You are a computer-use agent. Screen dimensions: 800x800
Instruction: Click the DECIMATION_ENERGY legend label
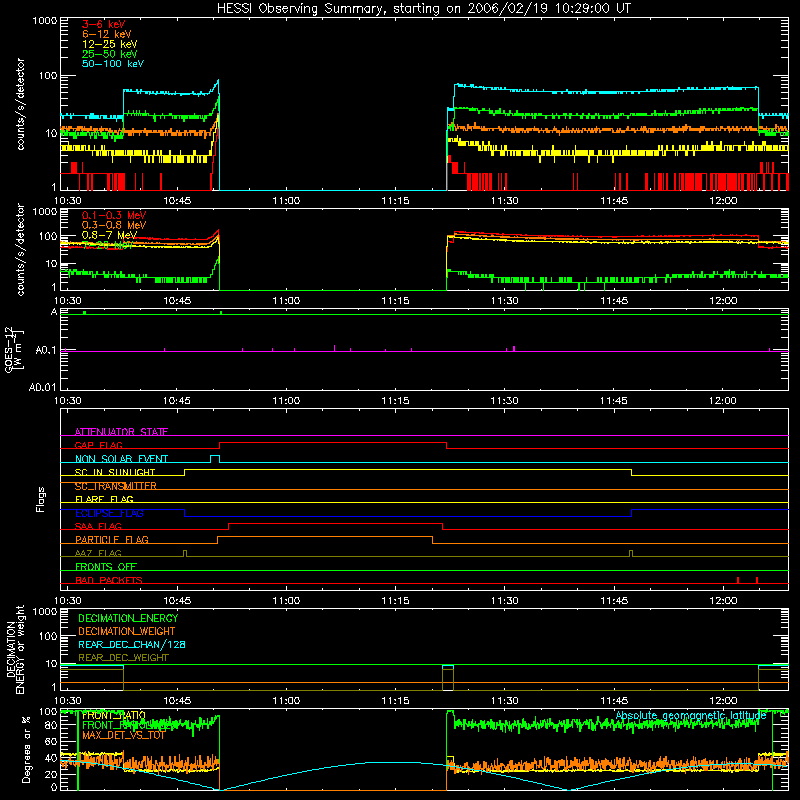pyautogui.click(x=128, y=618)
